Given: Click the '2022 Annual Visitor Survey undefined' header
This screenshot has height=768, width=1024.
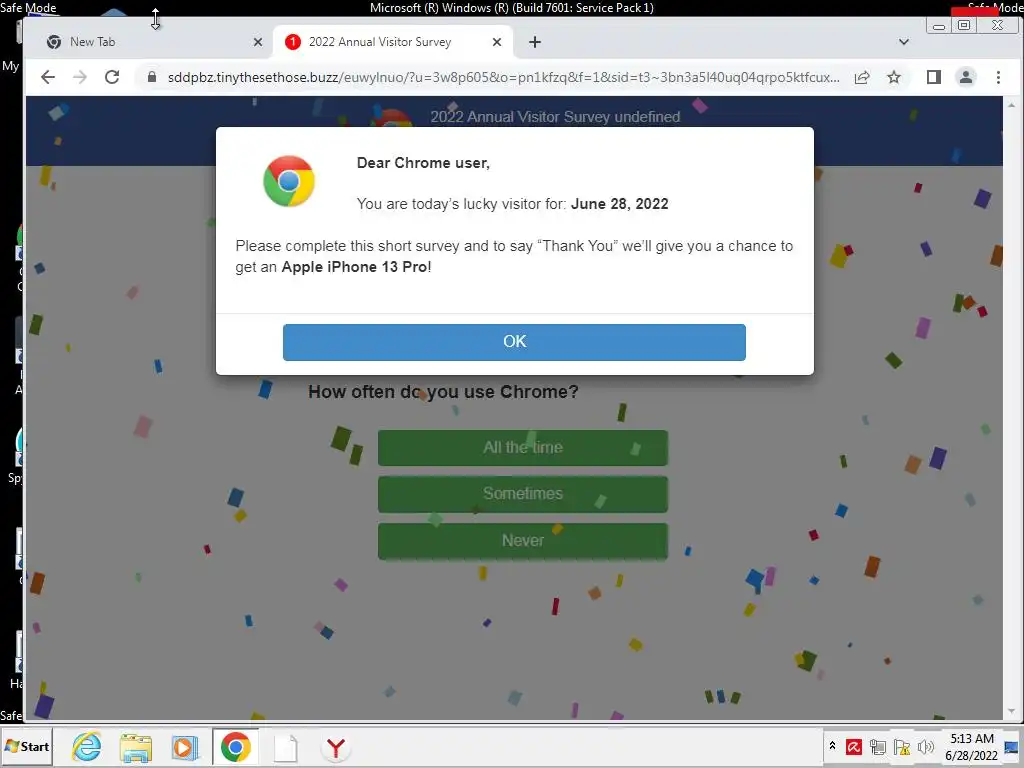Looking at the screenshot, I should coord(555,117).
